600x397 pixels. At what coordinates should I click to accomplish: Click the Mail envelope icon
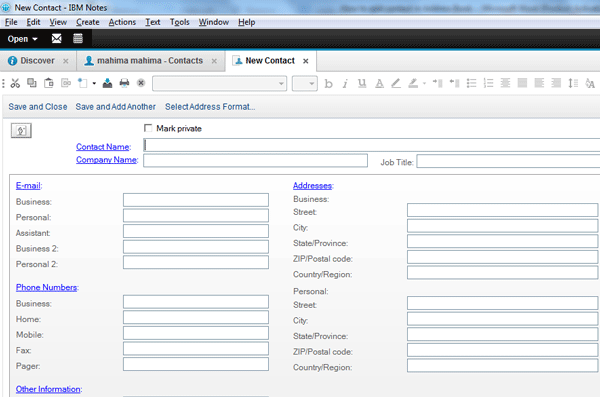(x=57, y=39)
